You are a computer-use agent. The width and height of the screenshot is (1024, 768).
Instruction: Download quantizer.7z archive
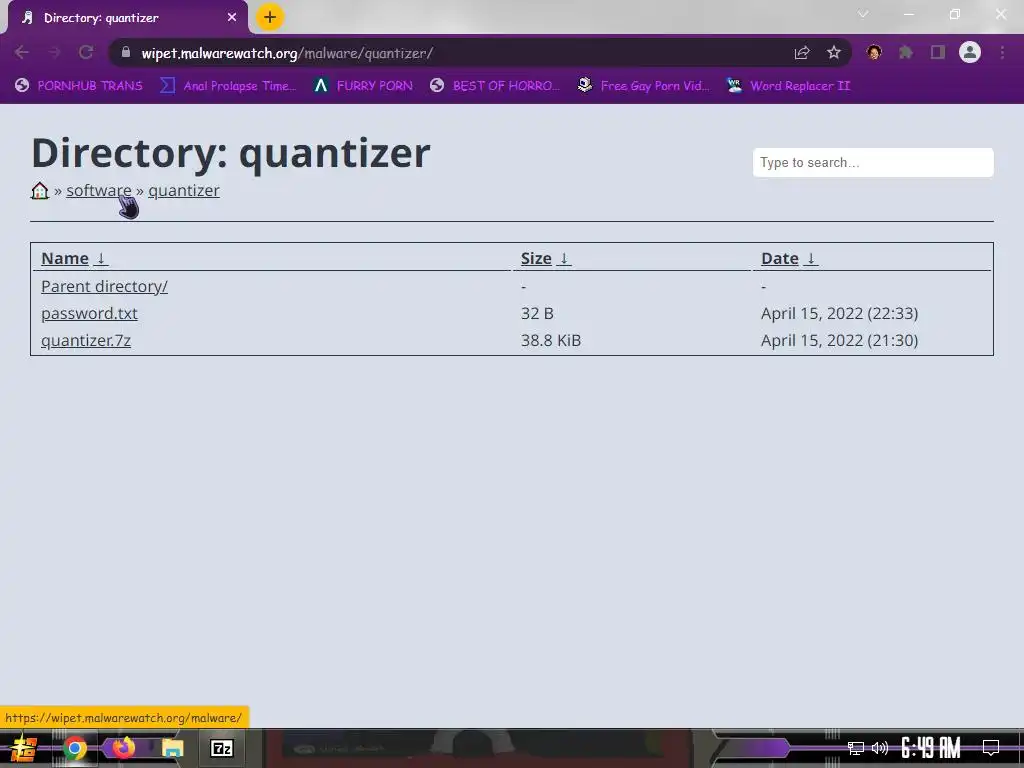(x=86, y=341)
